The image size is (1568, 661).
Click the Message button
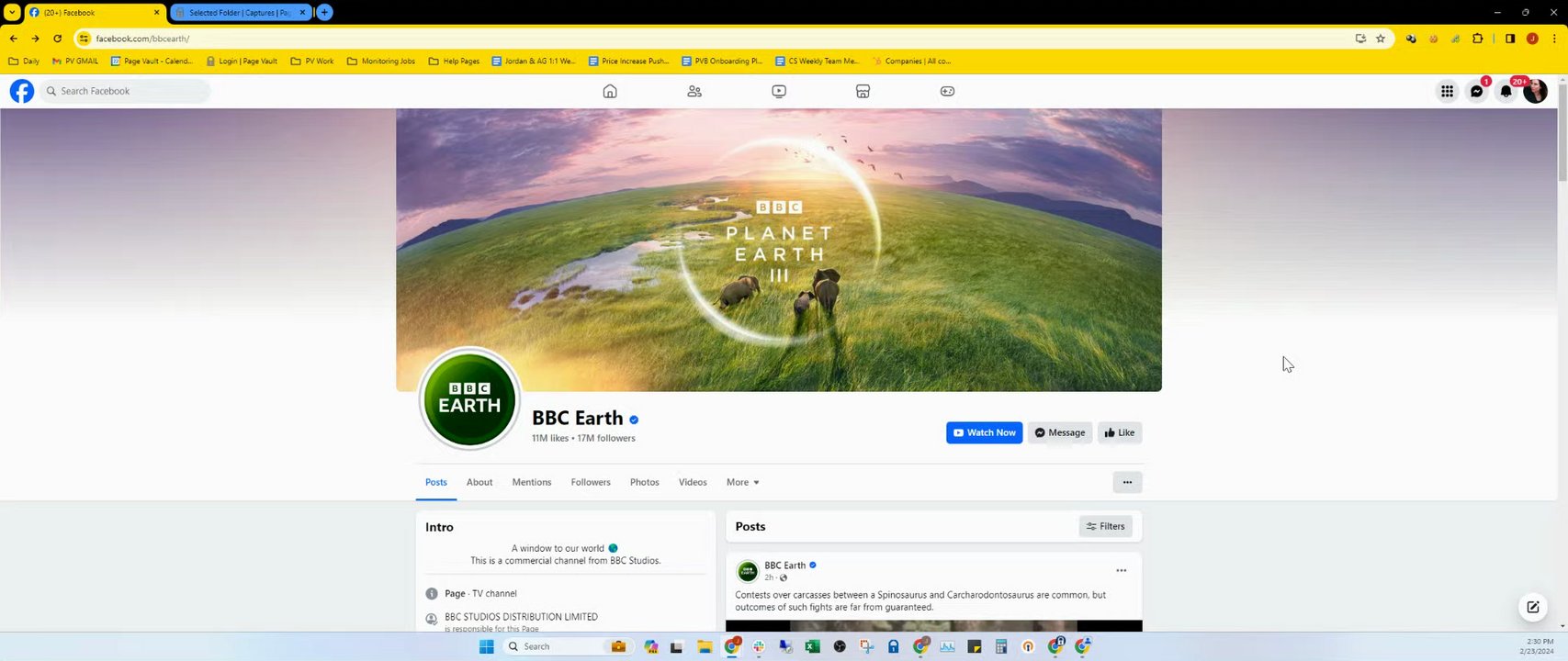coord(1060,432)
